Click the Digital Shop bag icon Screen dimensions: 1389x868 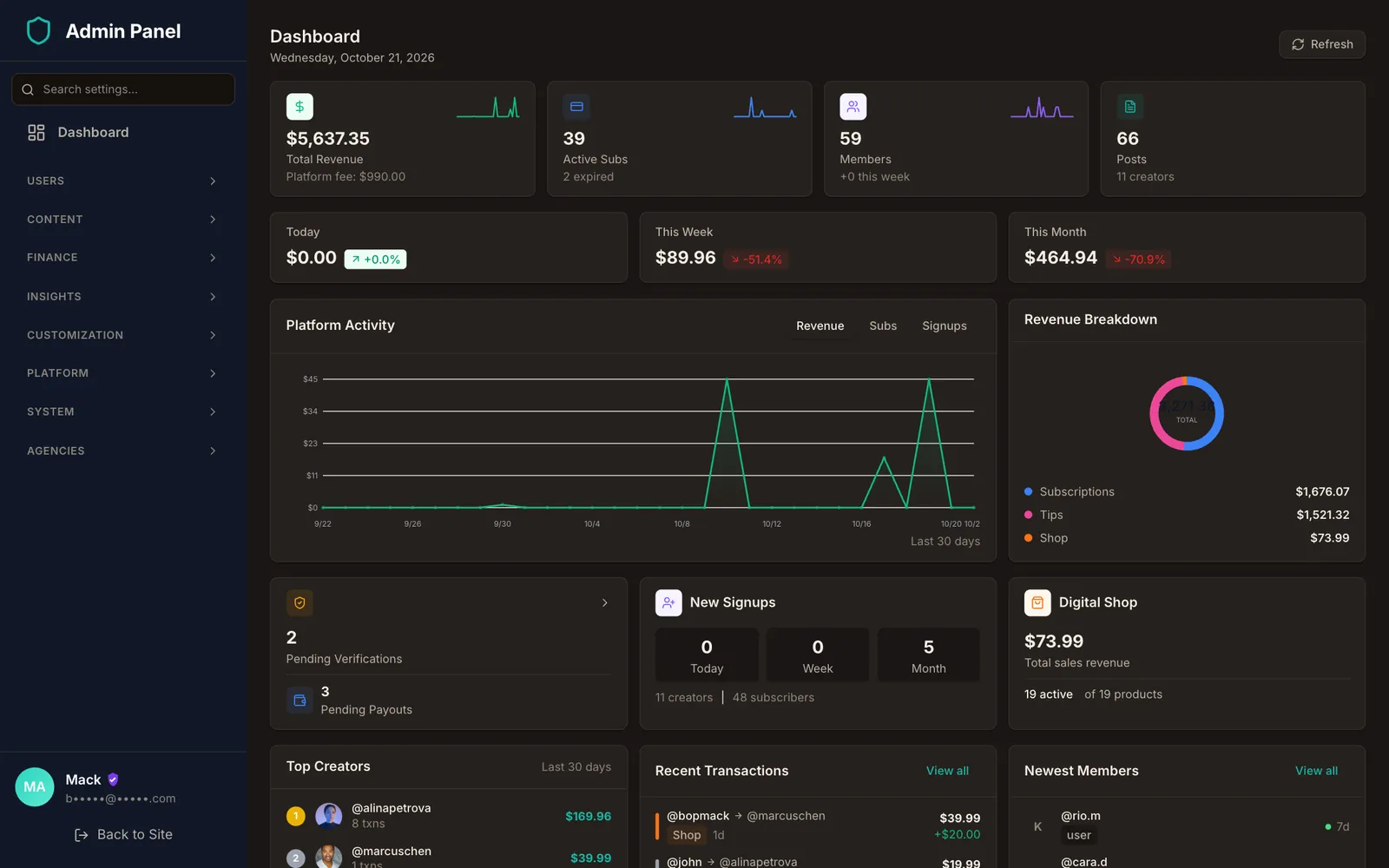[x=1037, y=602]
